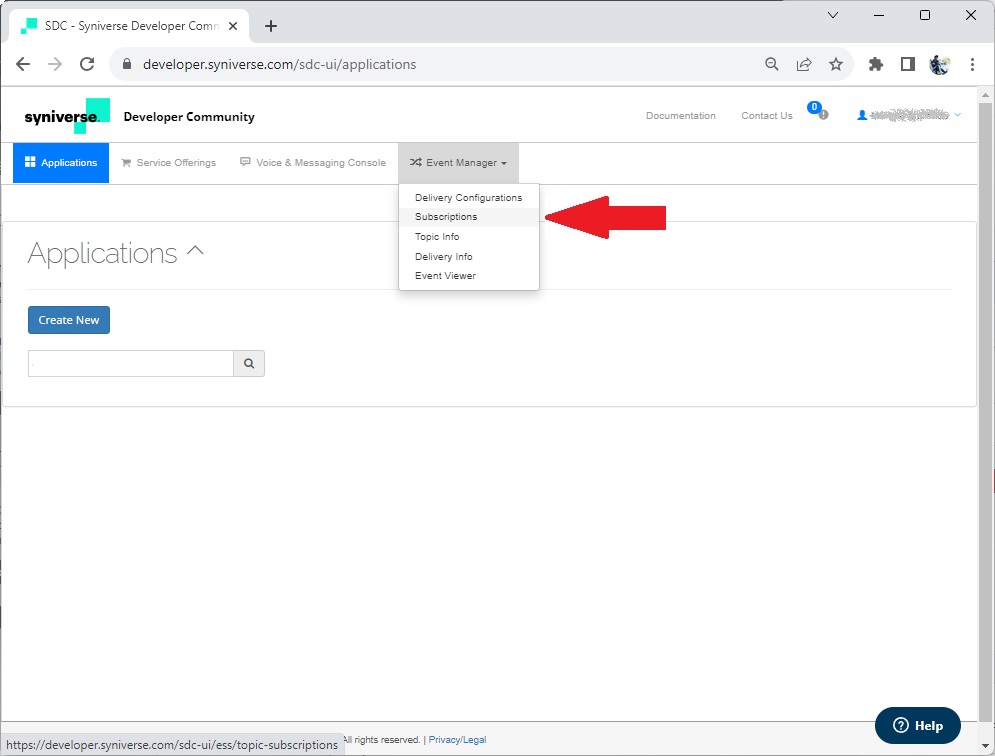995x756 pixels.
Task: Click the Syniverse logo
Action: 67,116
